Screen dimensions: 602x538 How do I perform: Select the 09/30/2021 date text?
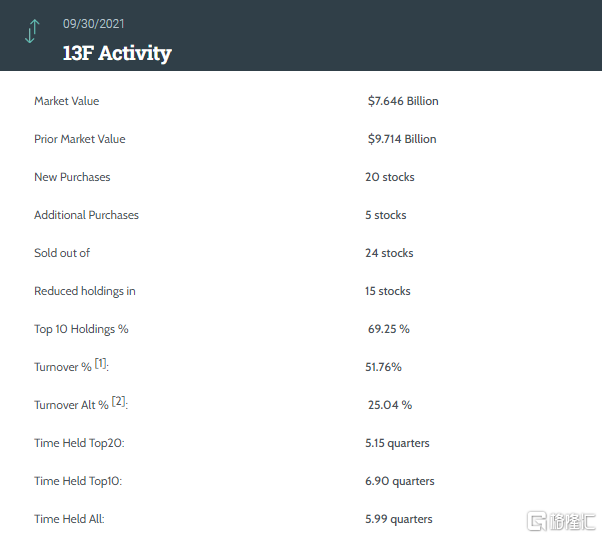click(x=94, y=24)
